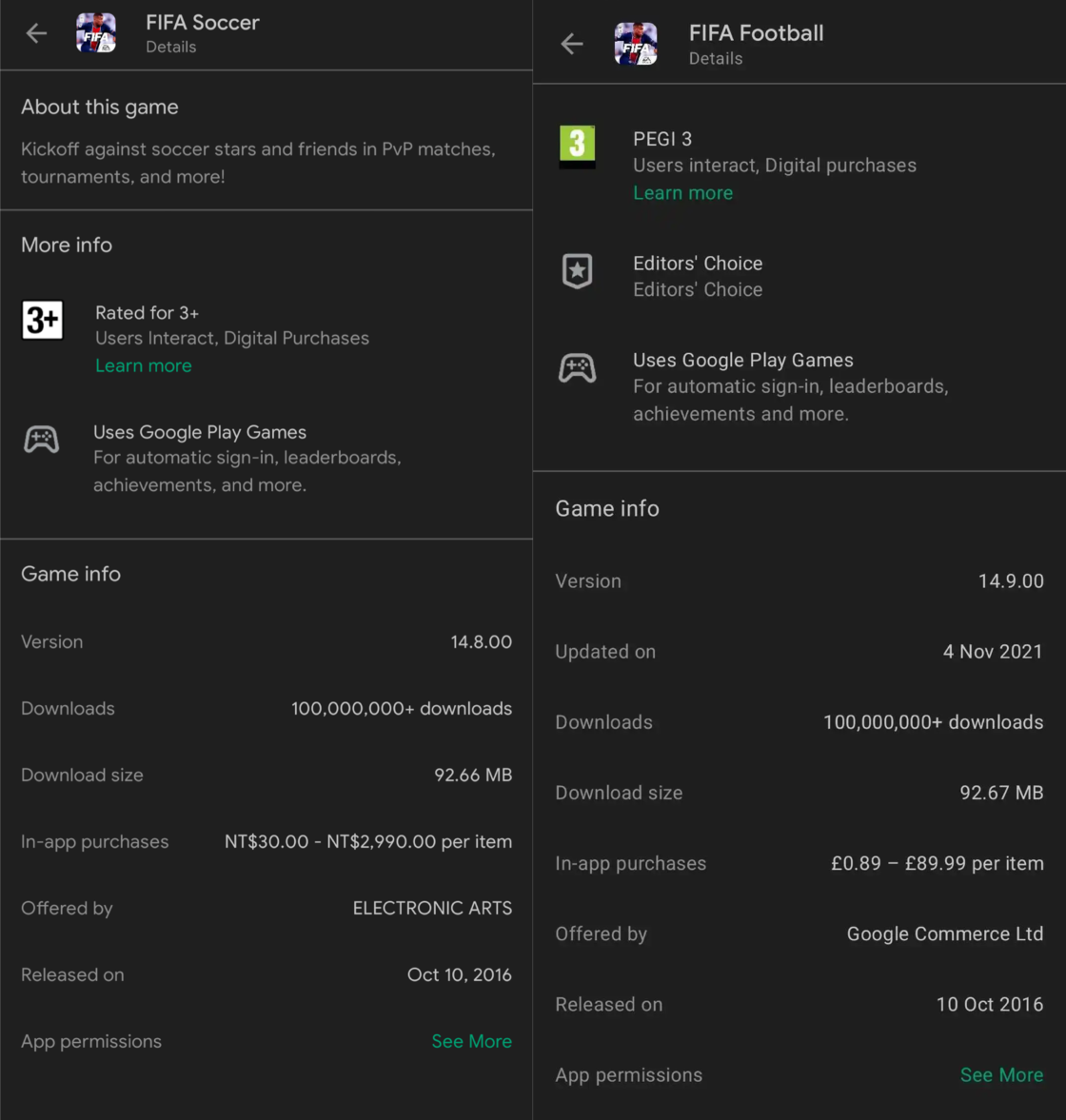The width and height of the screenshot is (1066, 1120).
Task: Go back from FIFA Soccer details
Action: (x=36, y=33)
